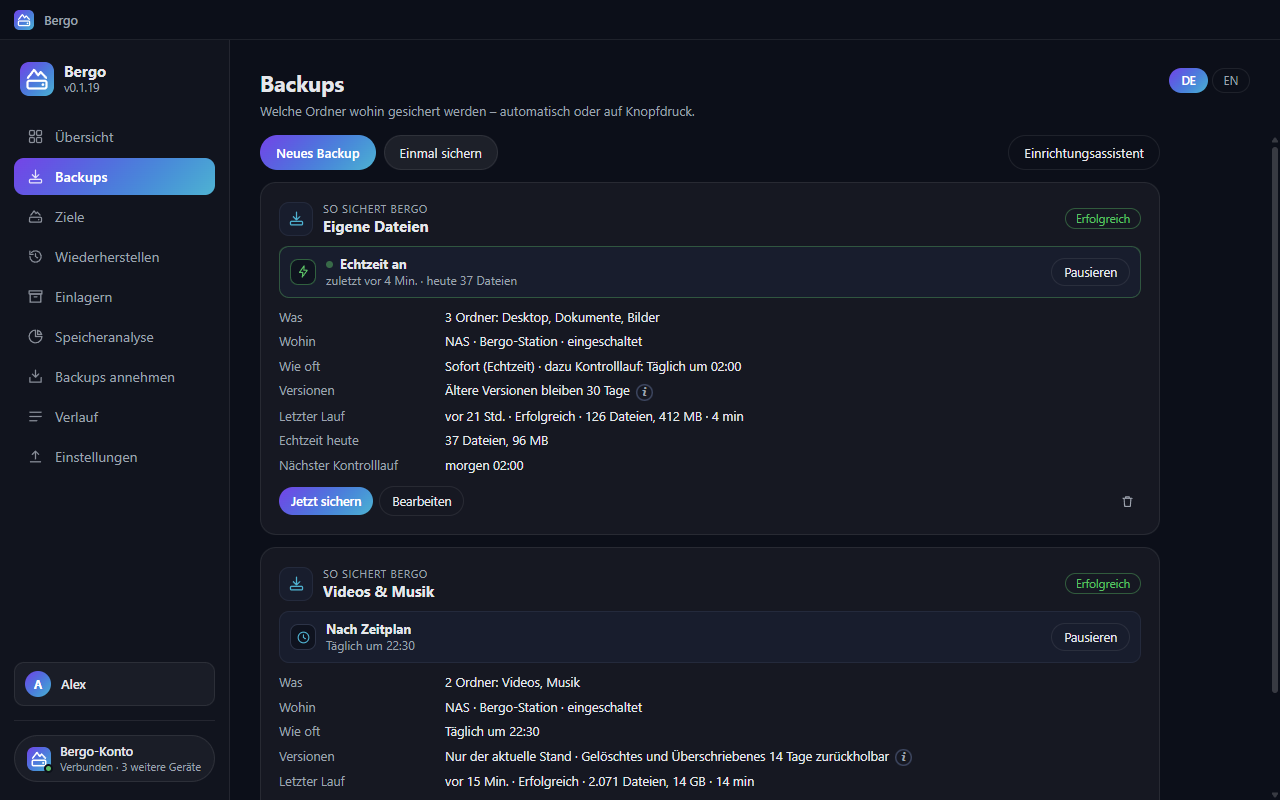Go to Ziele section
The height and width of the screenshot is (800, 1280).
[x=114, y=217]
